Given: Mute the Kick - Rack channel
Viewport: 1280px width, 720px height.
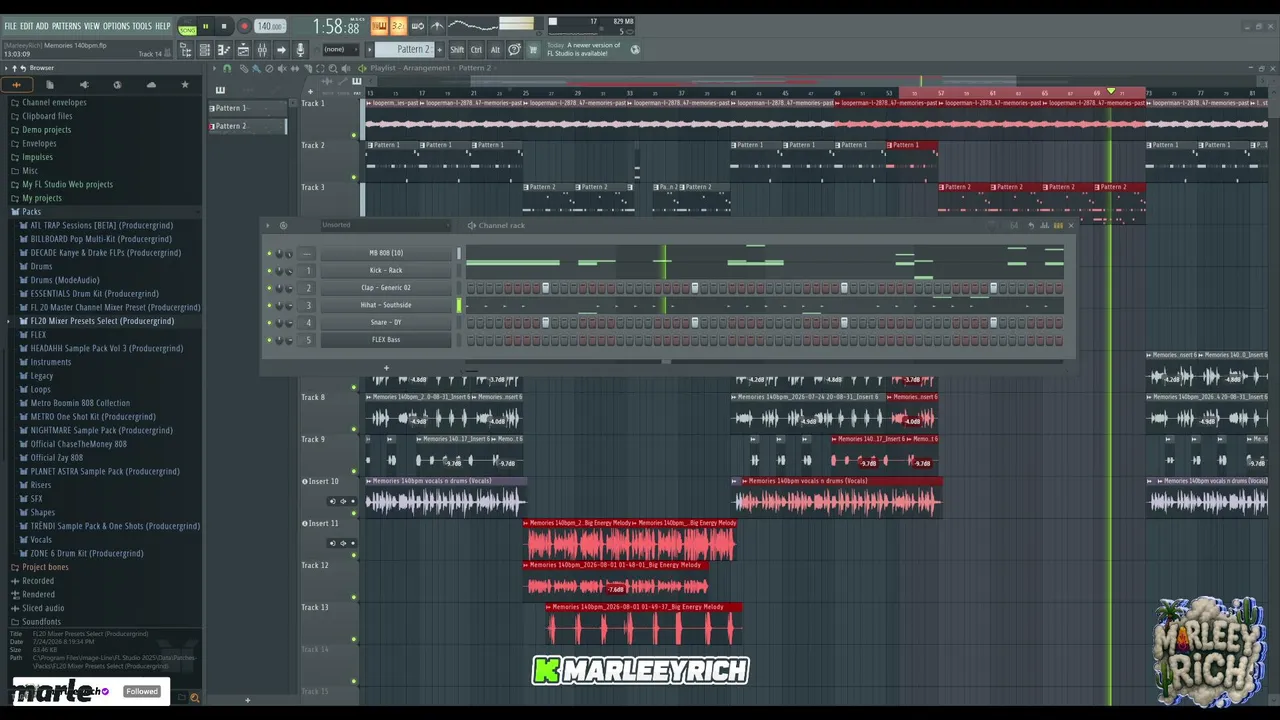Looking at the screenshot, I should coord(269,270).
